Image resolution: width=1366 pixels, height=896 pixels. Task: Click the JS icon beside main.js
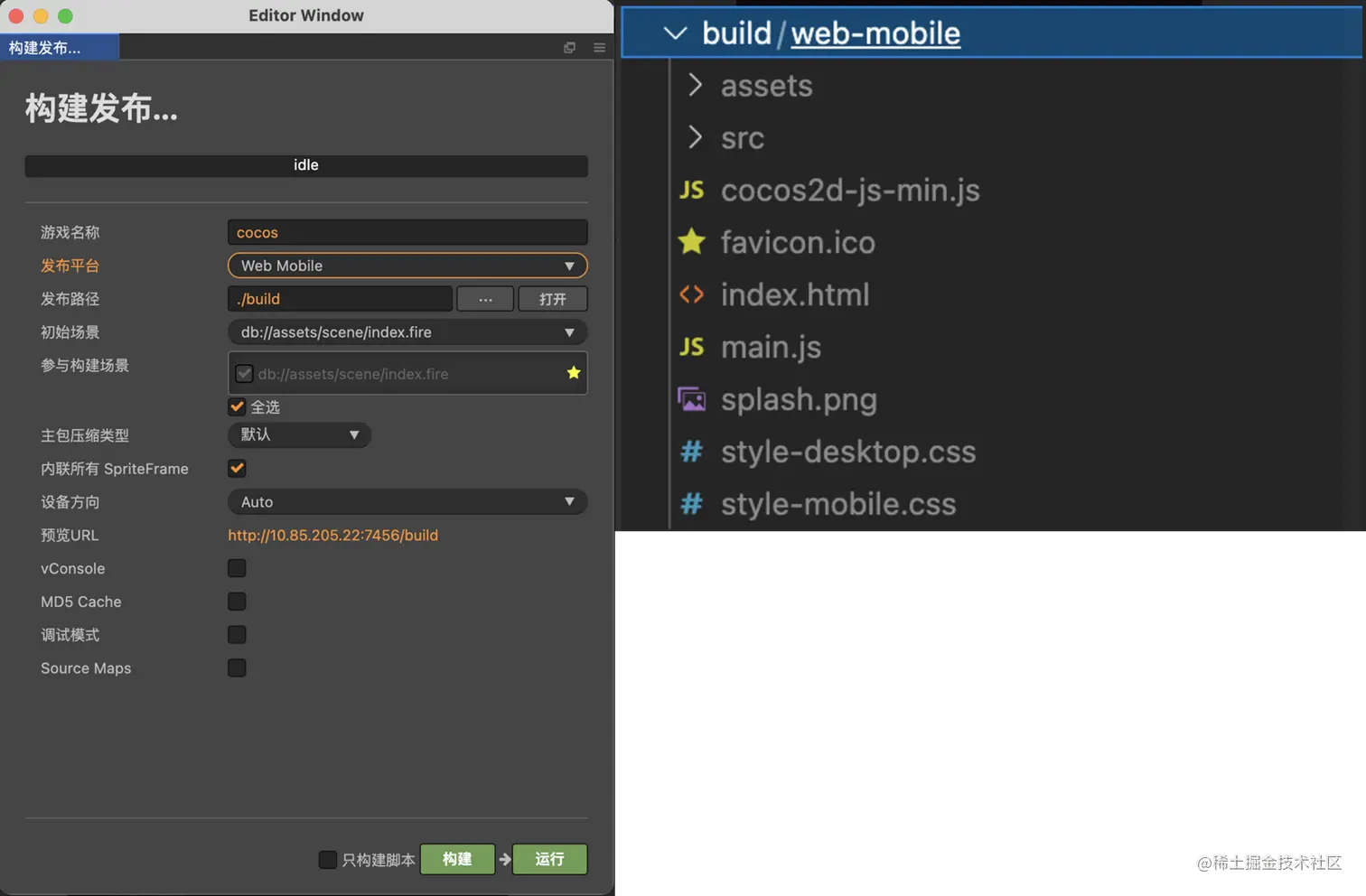[692, 347]
